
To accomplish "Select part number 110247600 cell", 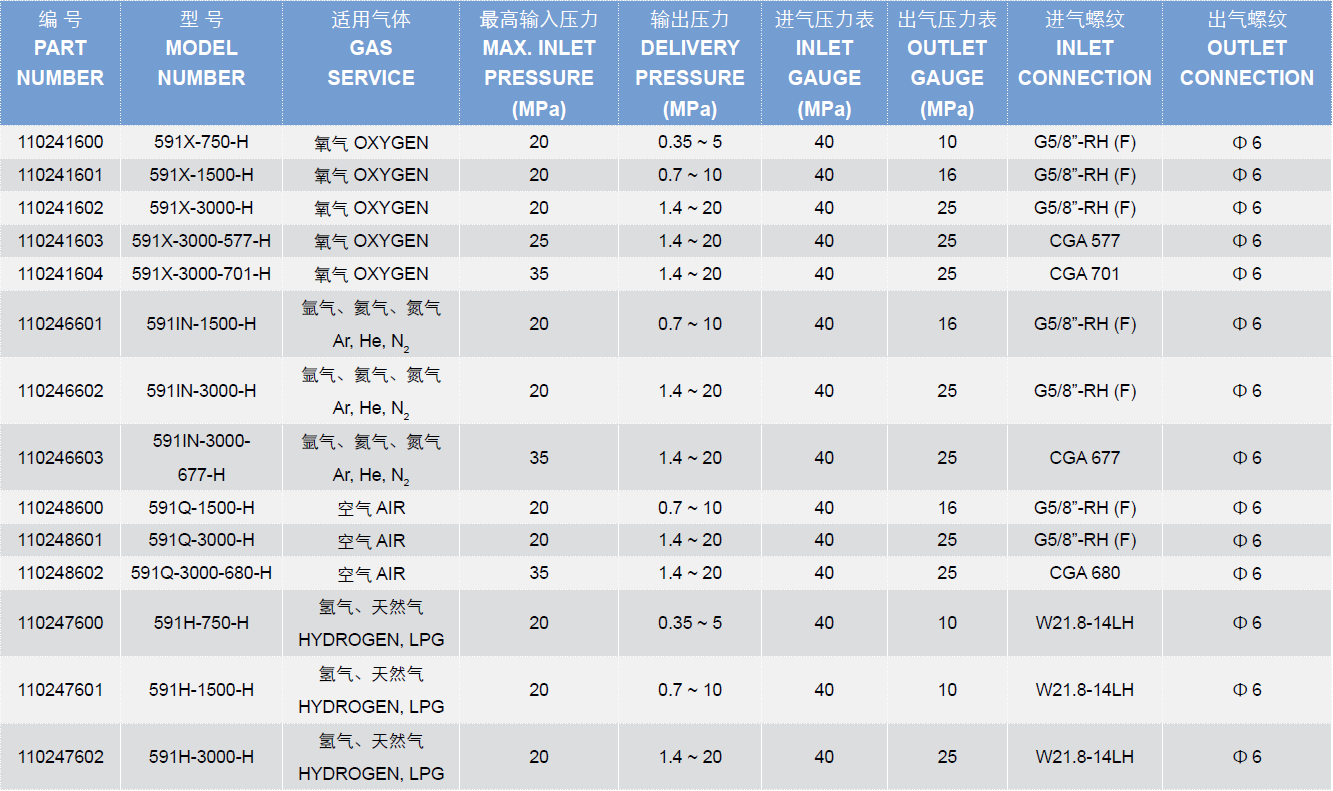I will [x=60, y=623].
